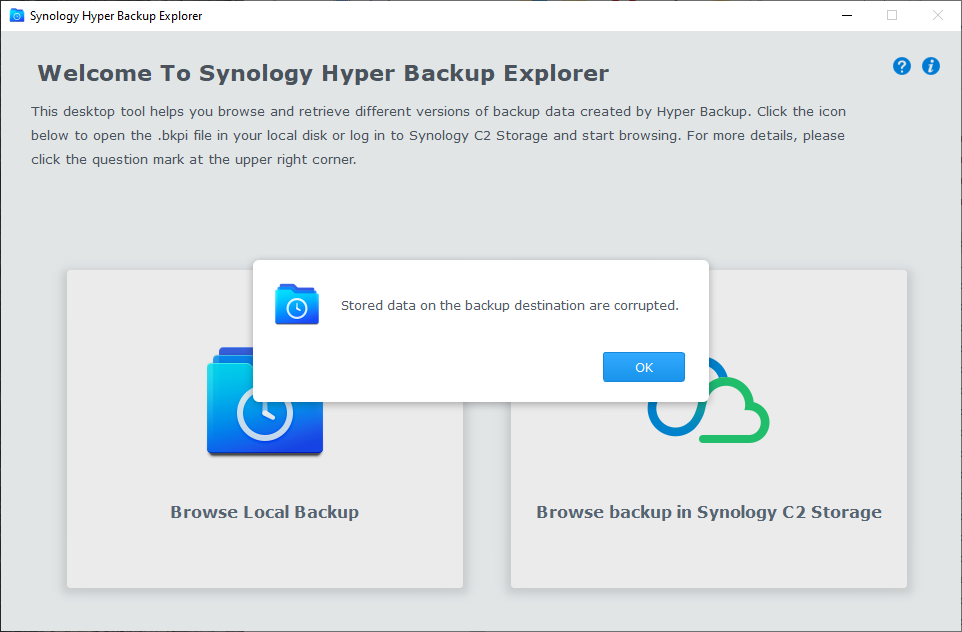Click the app icon in the title bar
This screenshot has height=632, width=962.
16,15
